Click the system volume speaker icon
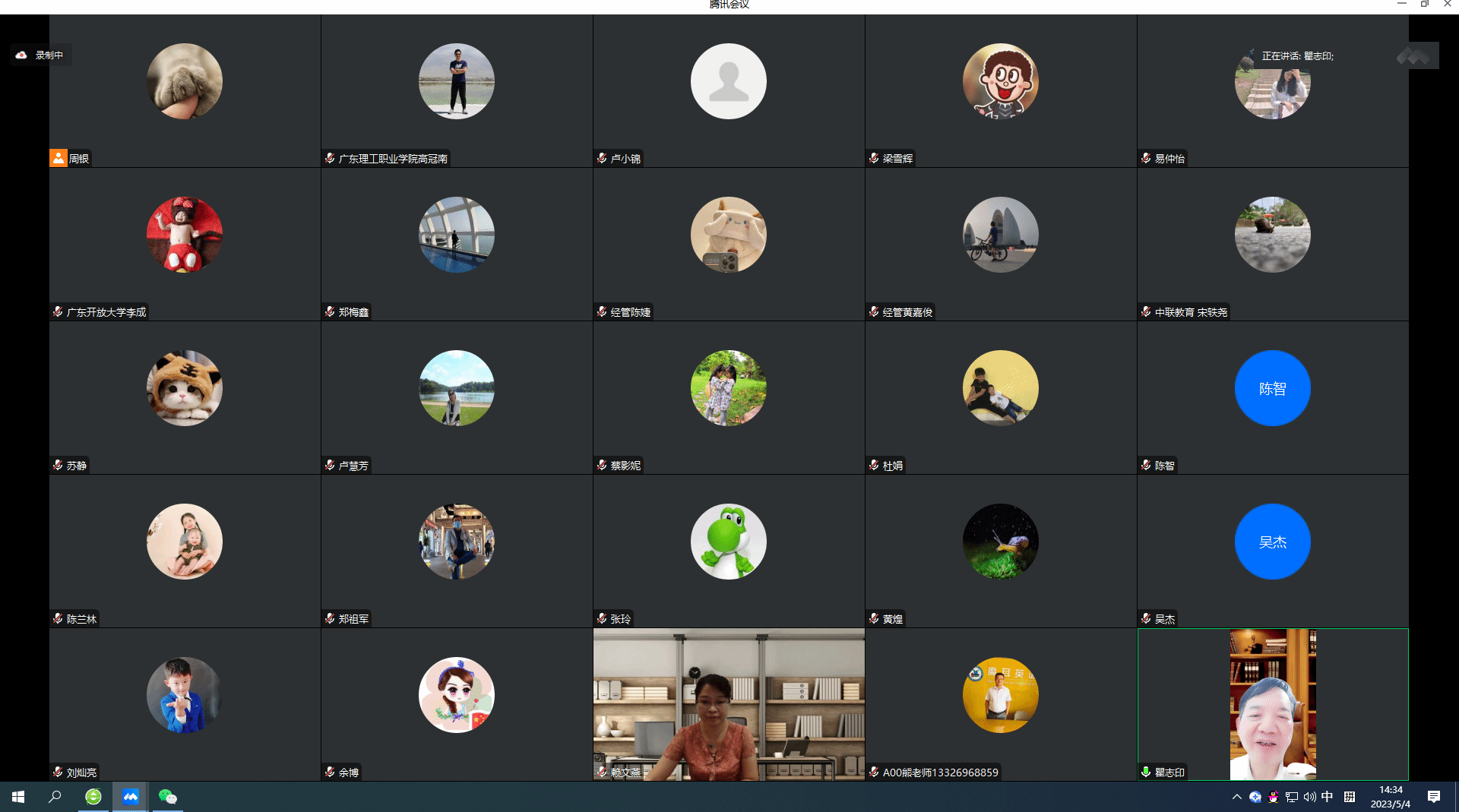The image size is (1459, 812). 1309,797
